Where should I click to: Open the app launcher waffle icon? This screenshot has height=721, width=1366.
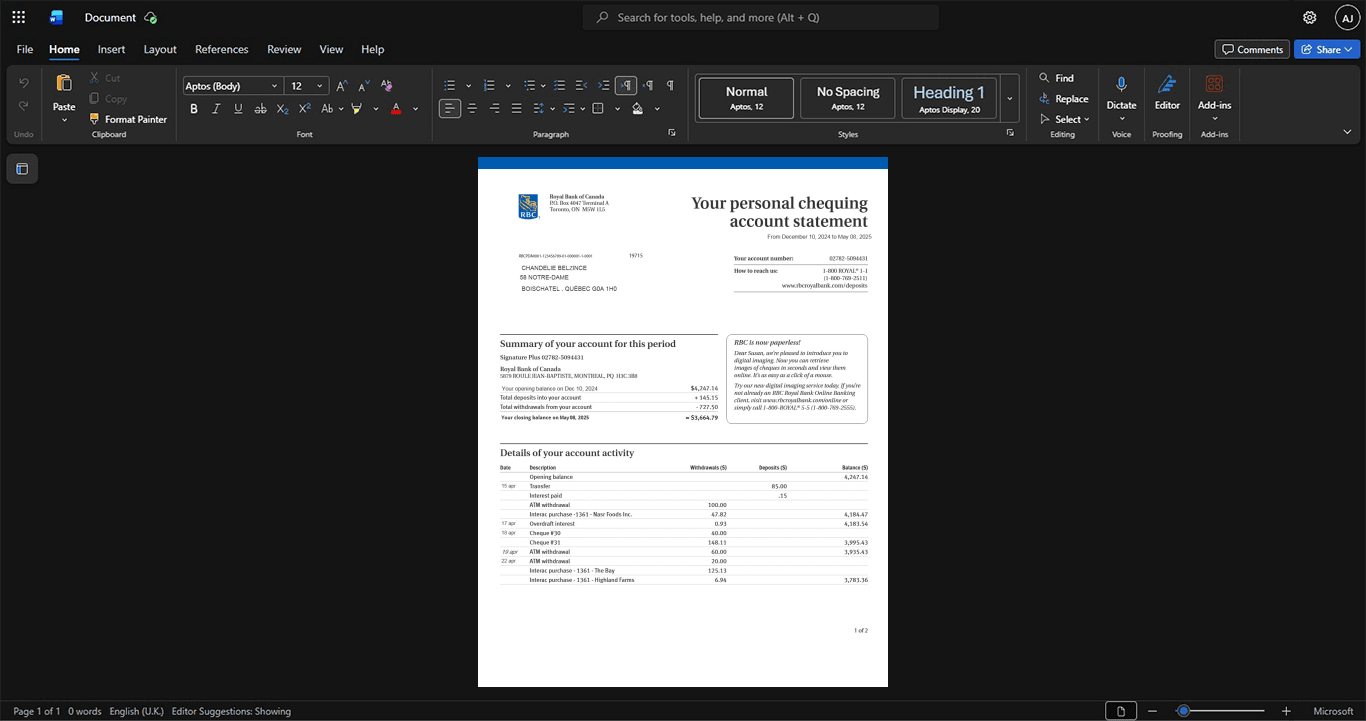pos(18,17)
